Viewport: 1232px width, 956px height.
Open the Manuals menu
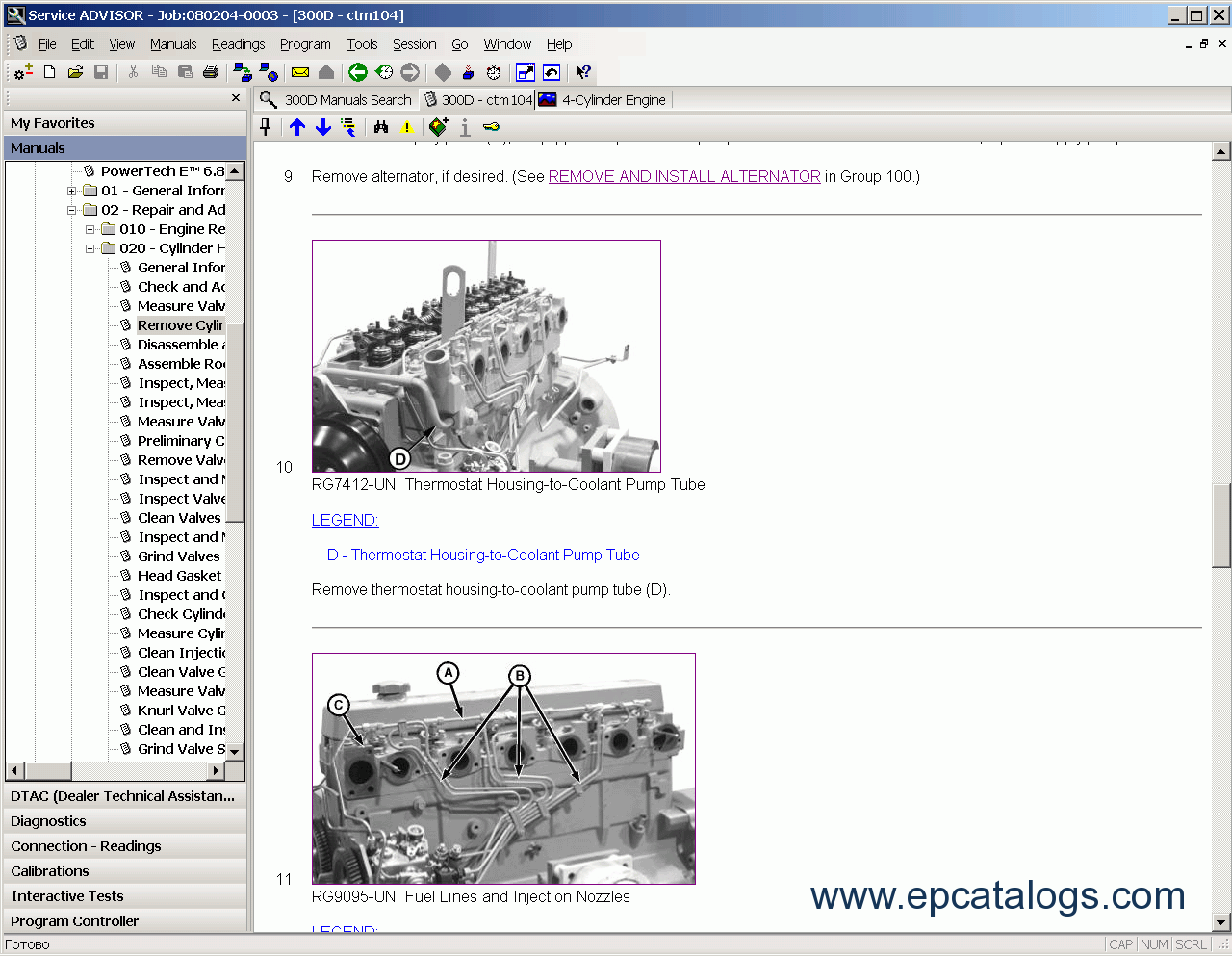tap(173, 44)
